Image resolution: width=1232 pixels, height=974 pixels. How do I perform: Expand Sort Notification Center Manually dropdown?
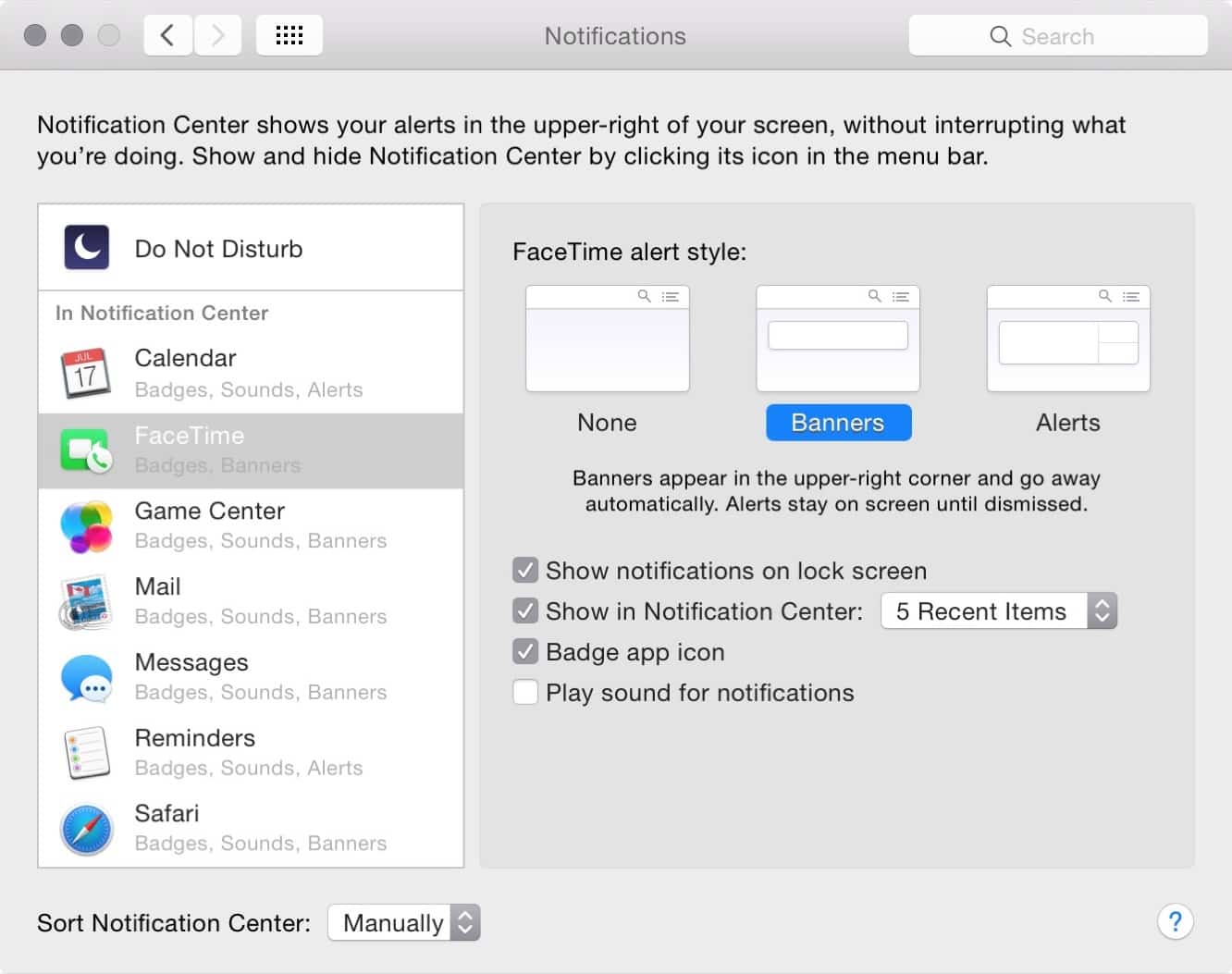[404, 923]
